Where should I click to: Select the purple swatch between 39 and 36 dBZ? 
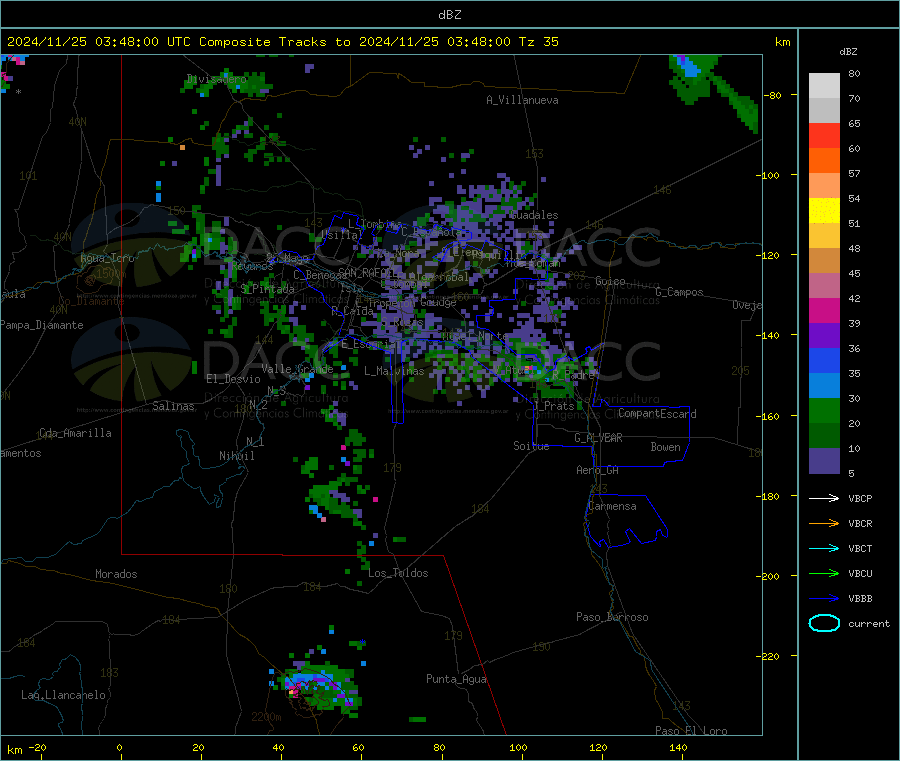tap(824, 336)
